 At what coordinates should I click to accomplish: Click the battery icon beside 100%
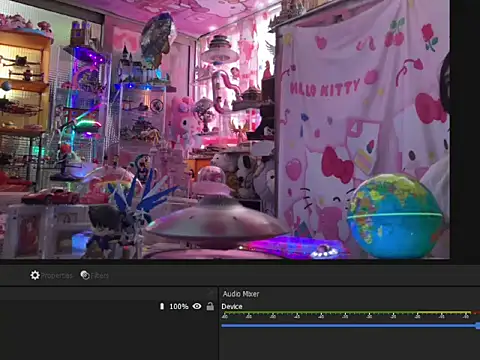pyautogui.click(x=162, y=306)
